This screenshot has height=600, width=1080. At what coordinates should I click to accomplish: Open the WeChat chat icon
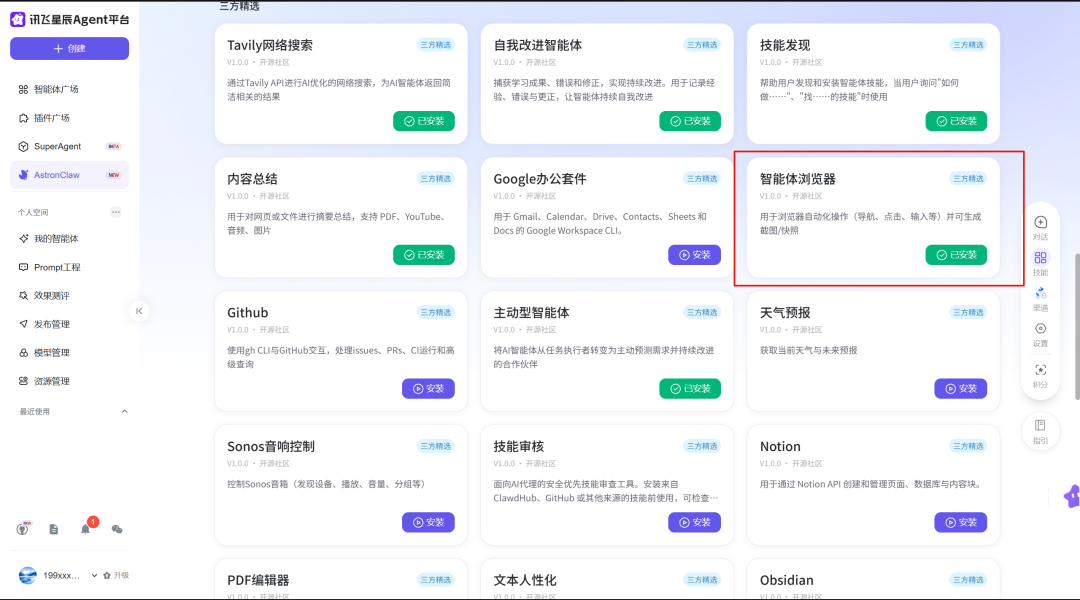(x=117, y=529)
